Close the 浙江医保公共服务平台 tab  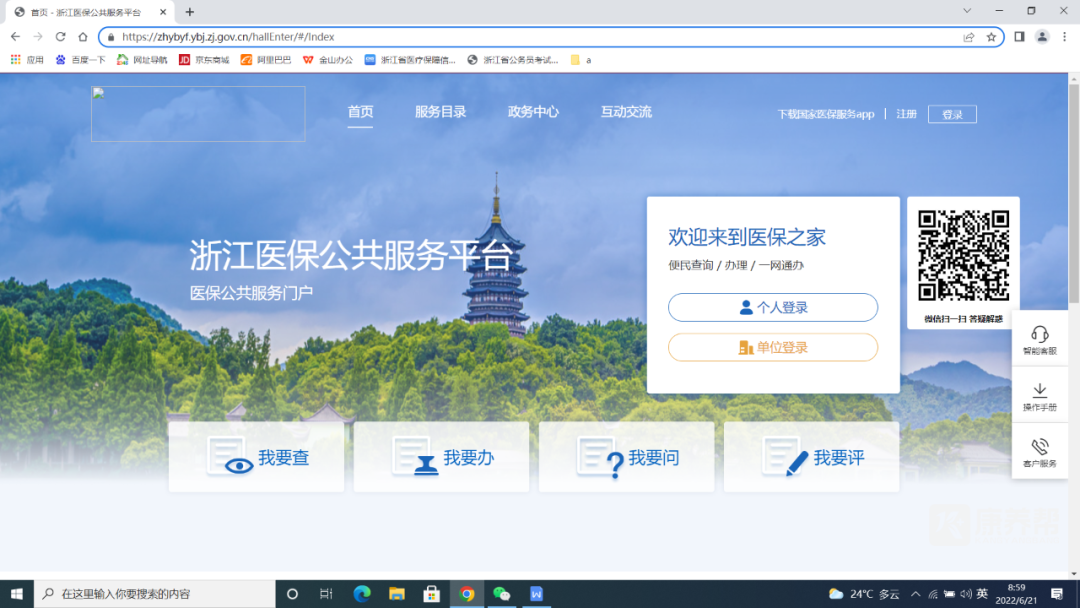tap(163, 12)
